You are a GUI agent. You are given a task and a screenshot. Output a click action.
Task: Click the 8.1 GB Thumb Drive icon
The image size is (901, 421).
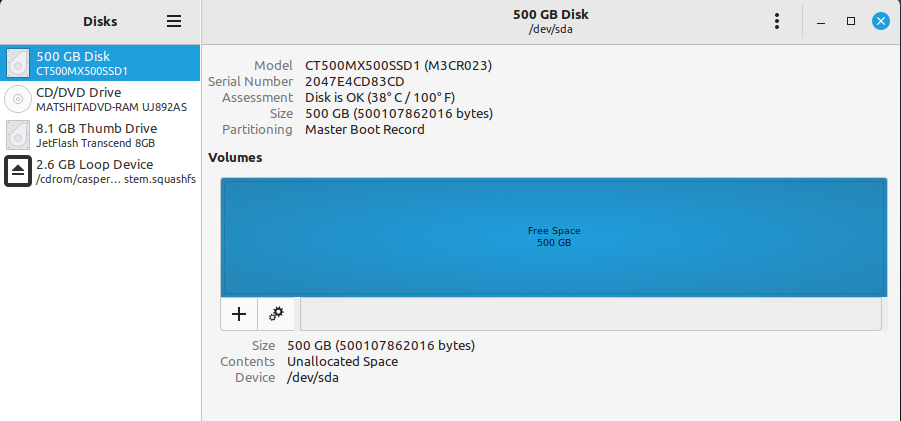point(19,135)
